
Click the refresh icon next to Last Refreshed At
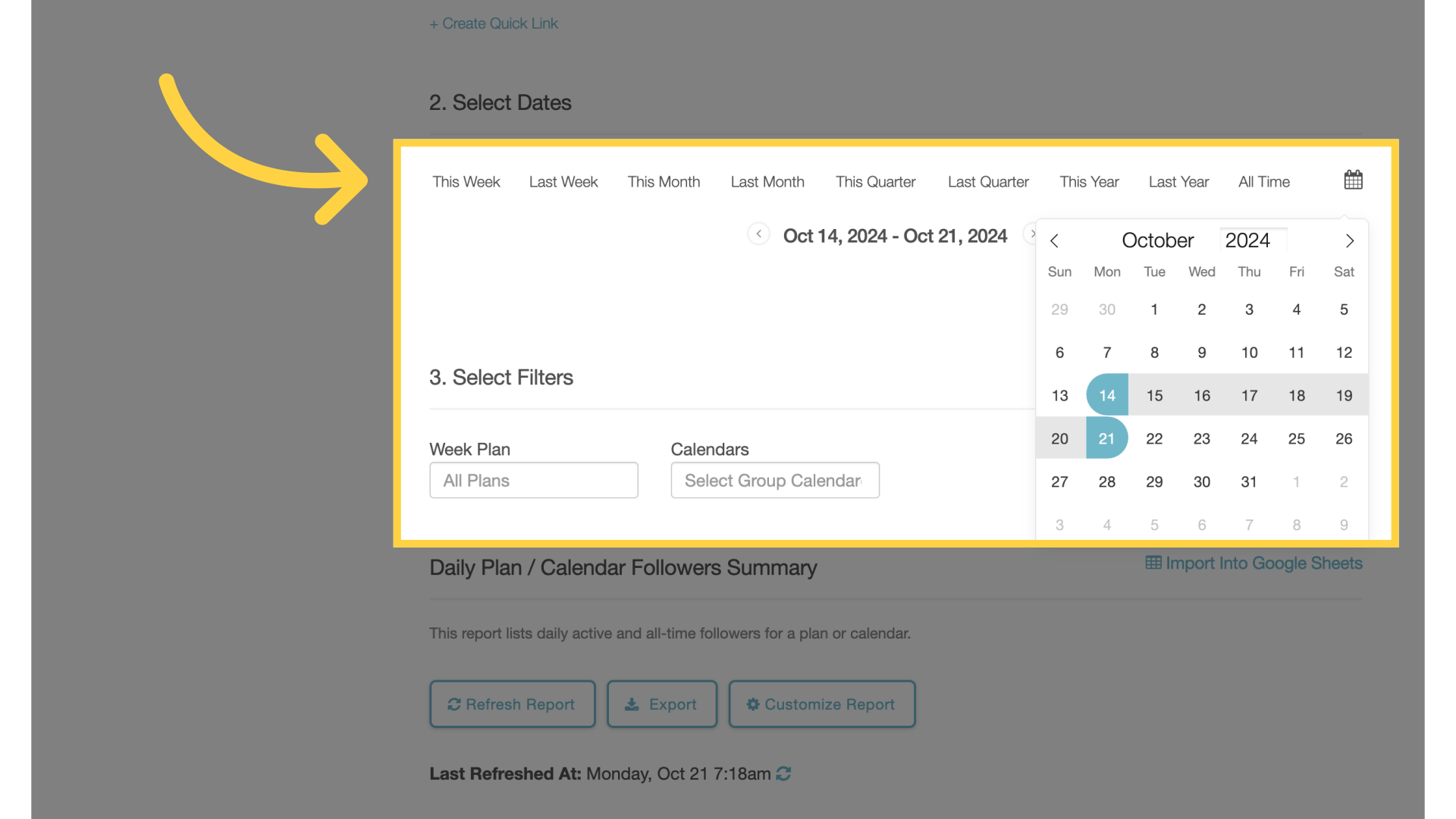tap(783, 773)
